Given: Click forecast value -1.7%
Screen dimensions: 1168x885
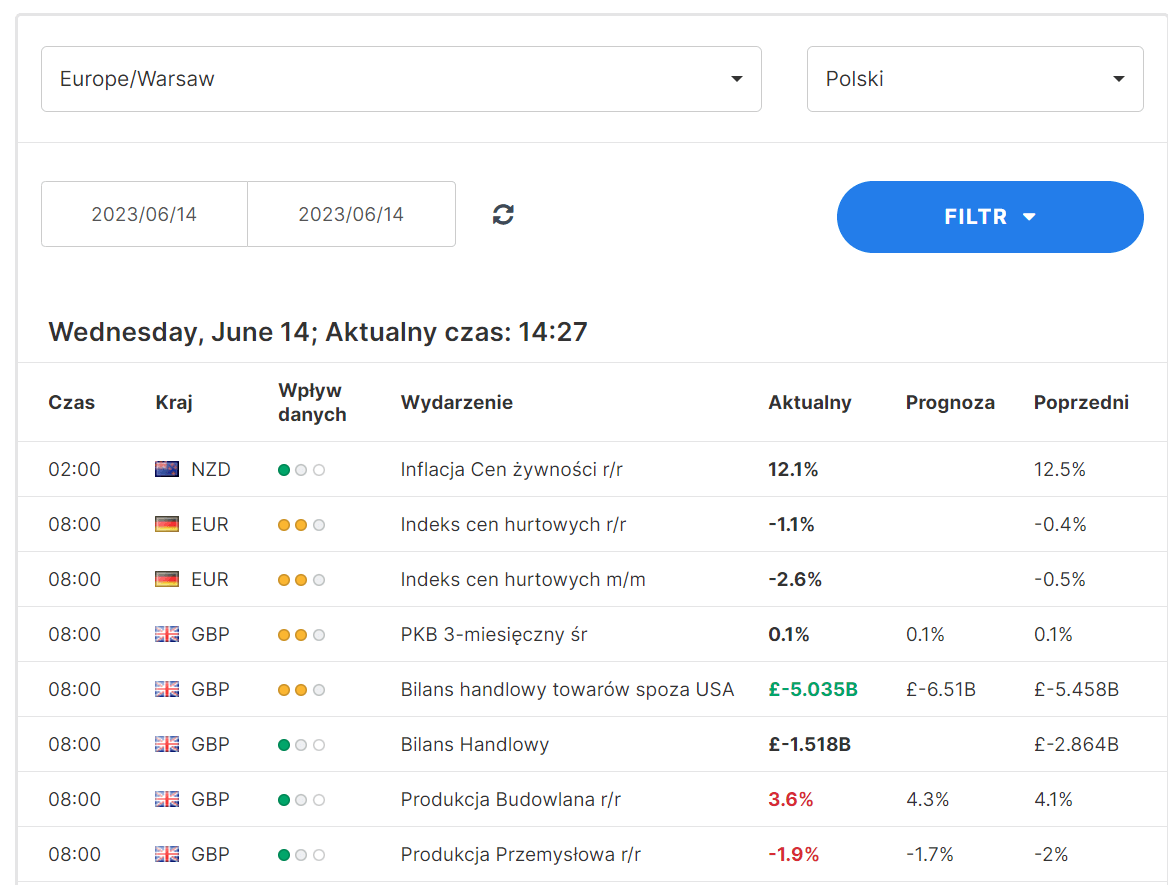Looking at the screenshot, I should coord(929,854).
